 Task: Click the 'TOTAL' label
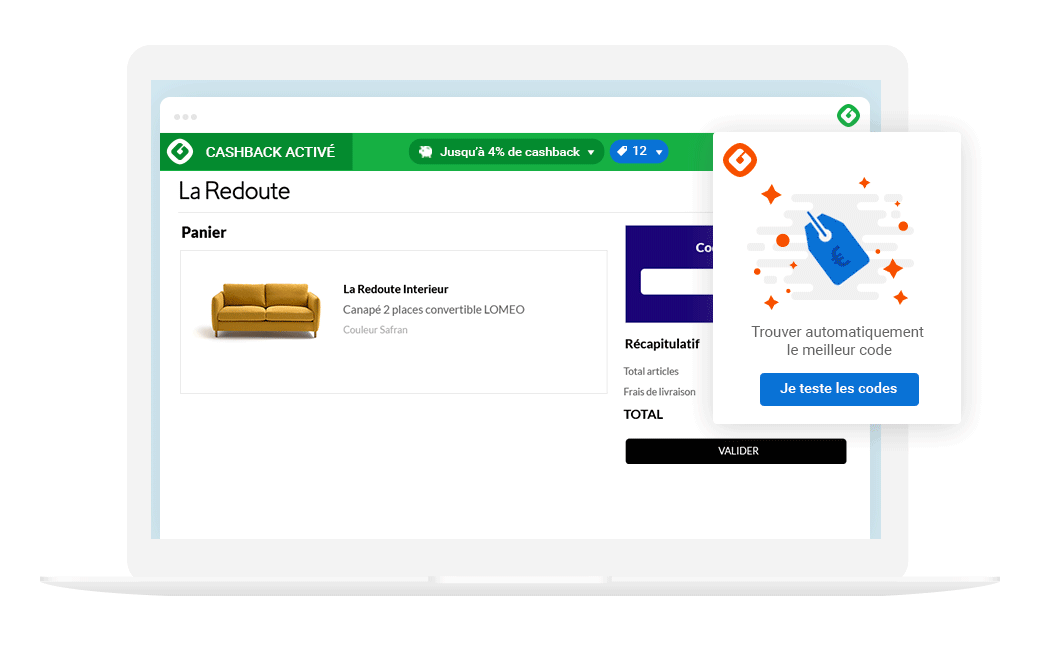click(643, 414)
